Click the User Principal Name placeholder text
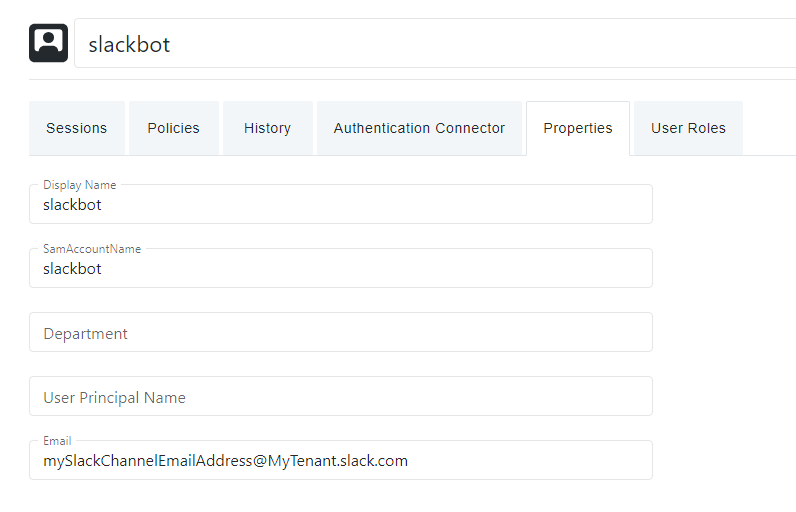The height and width of the screenshot is (512, 796). [x=114, y=397]
